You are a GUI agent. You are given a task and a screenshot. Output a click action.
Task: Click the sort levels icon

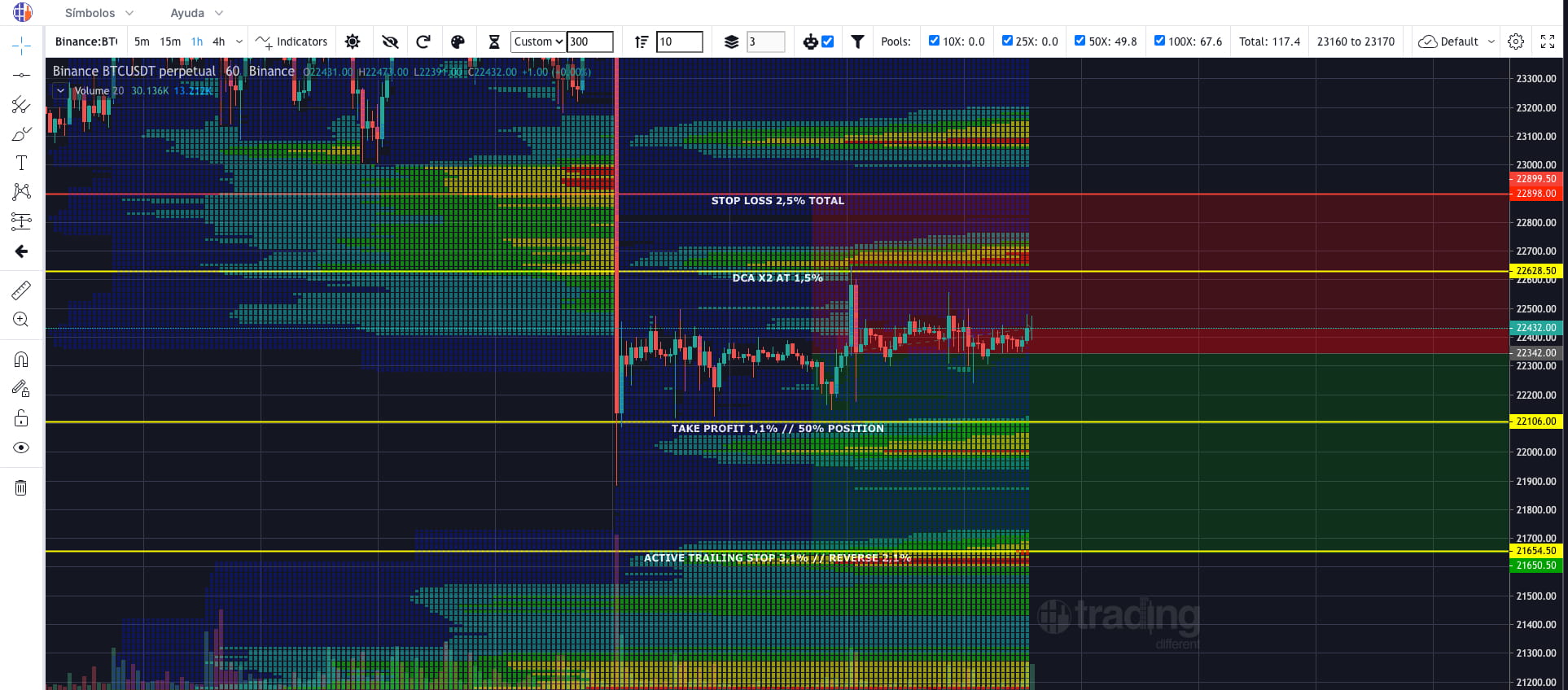tap(642, 41)
